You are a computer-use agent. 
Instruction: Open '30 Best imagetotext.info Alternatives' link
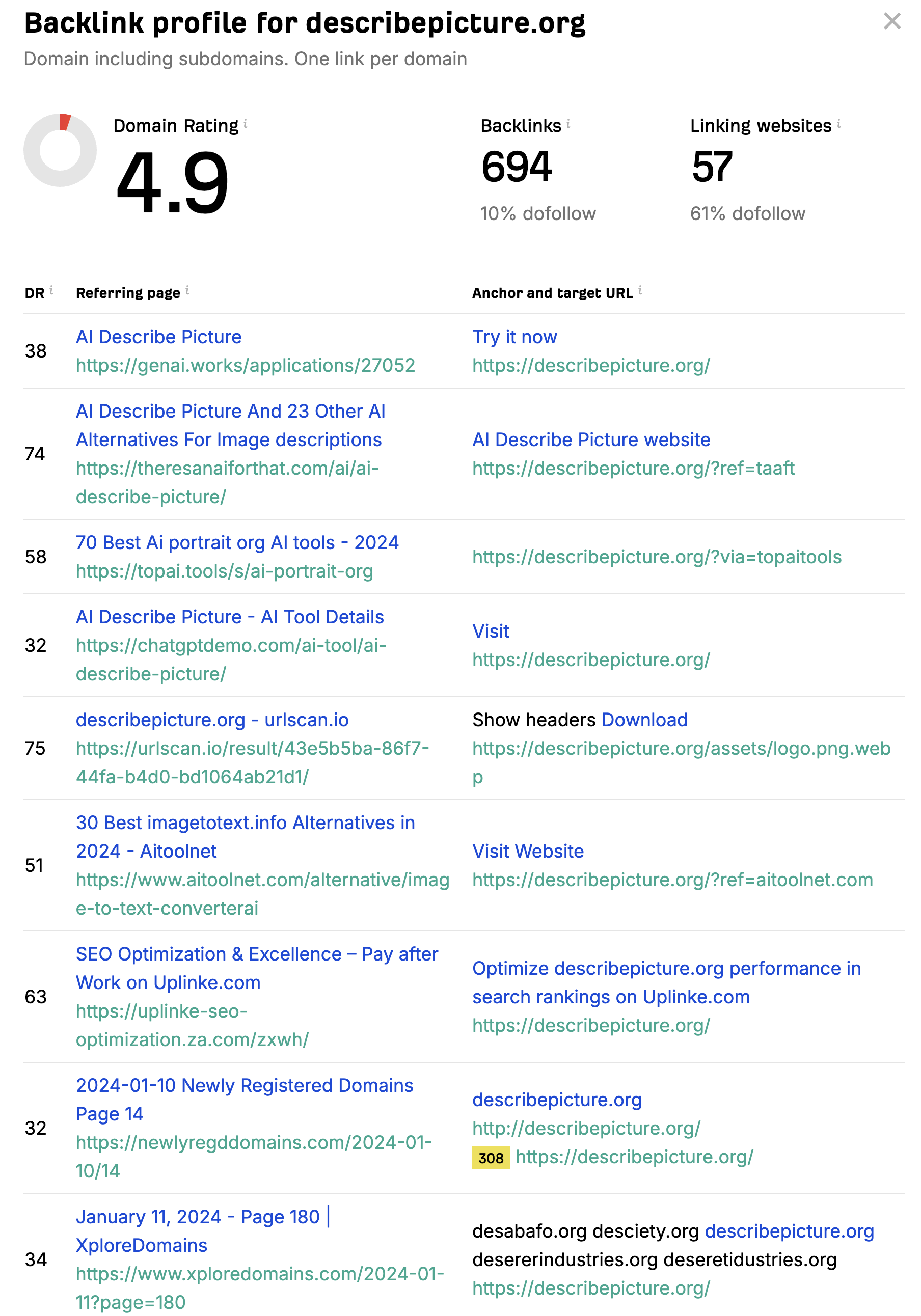(x=246, y=836)
